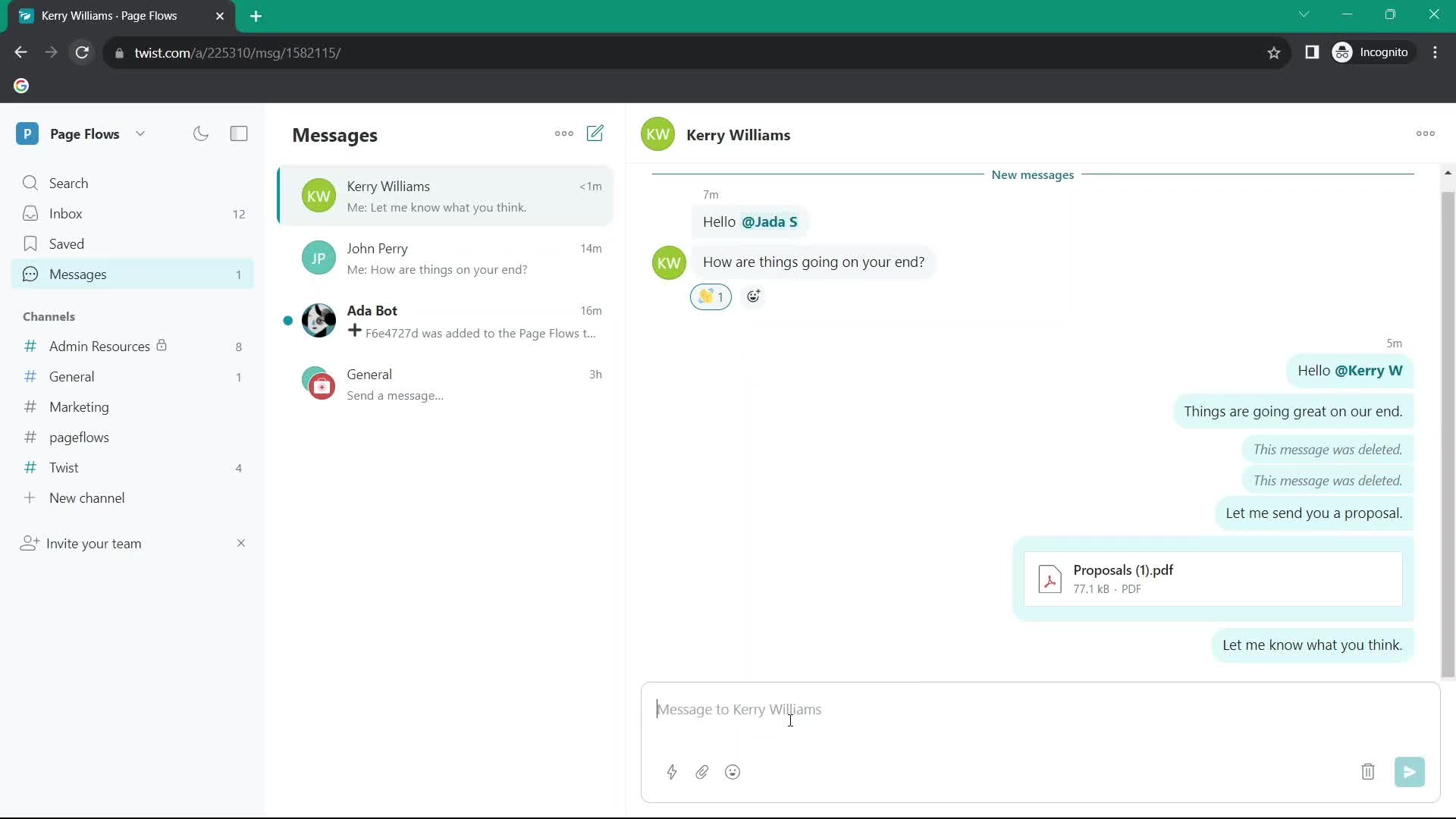Open the Marketing channel
The image size is (1456, 819).
(x=133, y=407)
